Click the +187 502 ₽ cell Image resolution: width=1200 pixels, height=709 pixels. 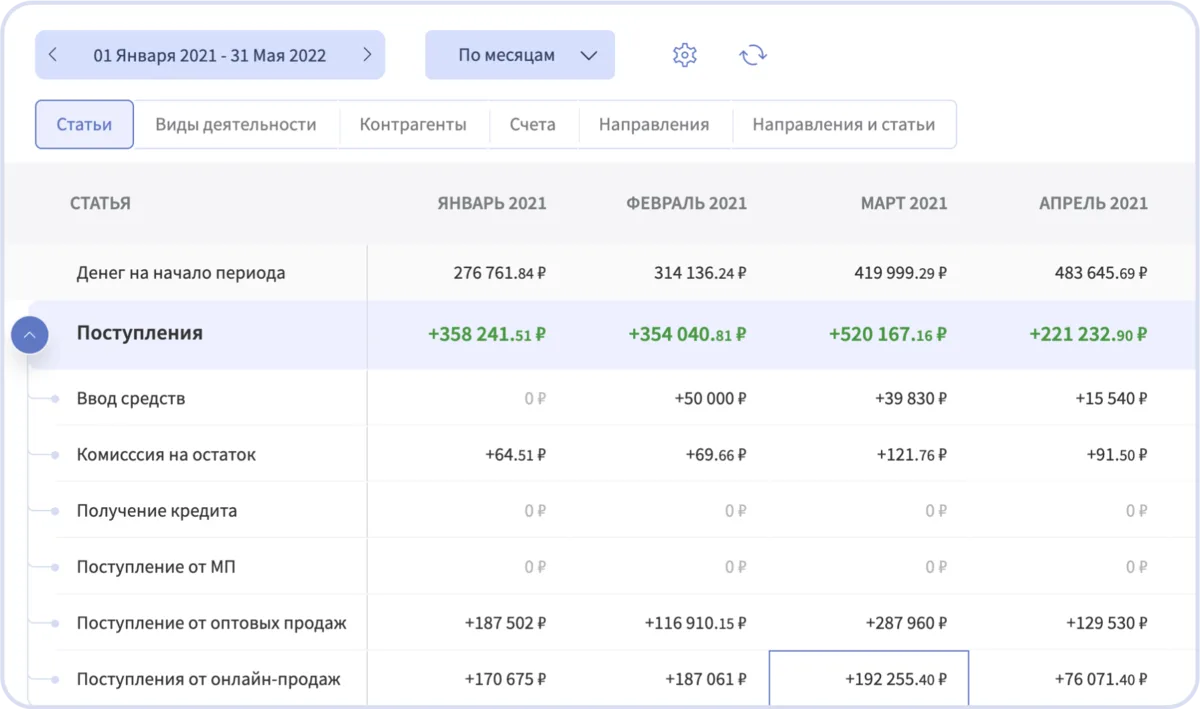pos(506,623)
